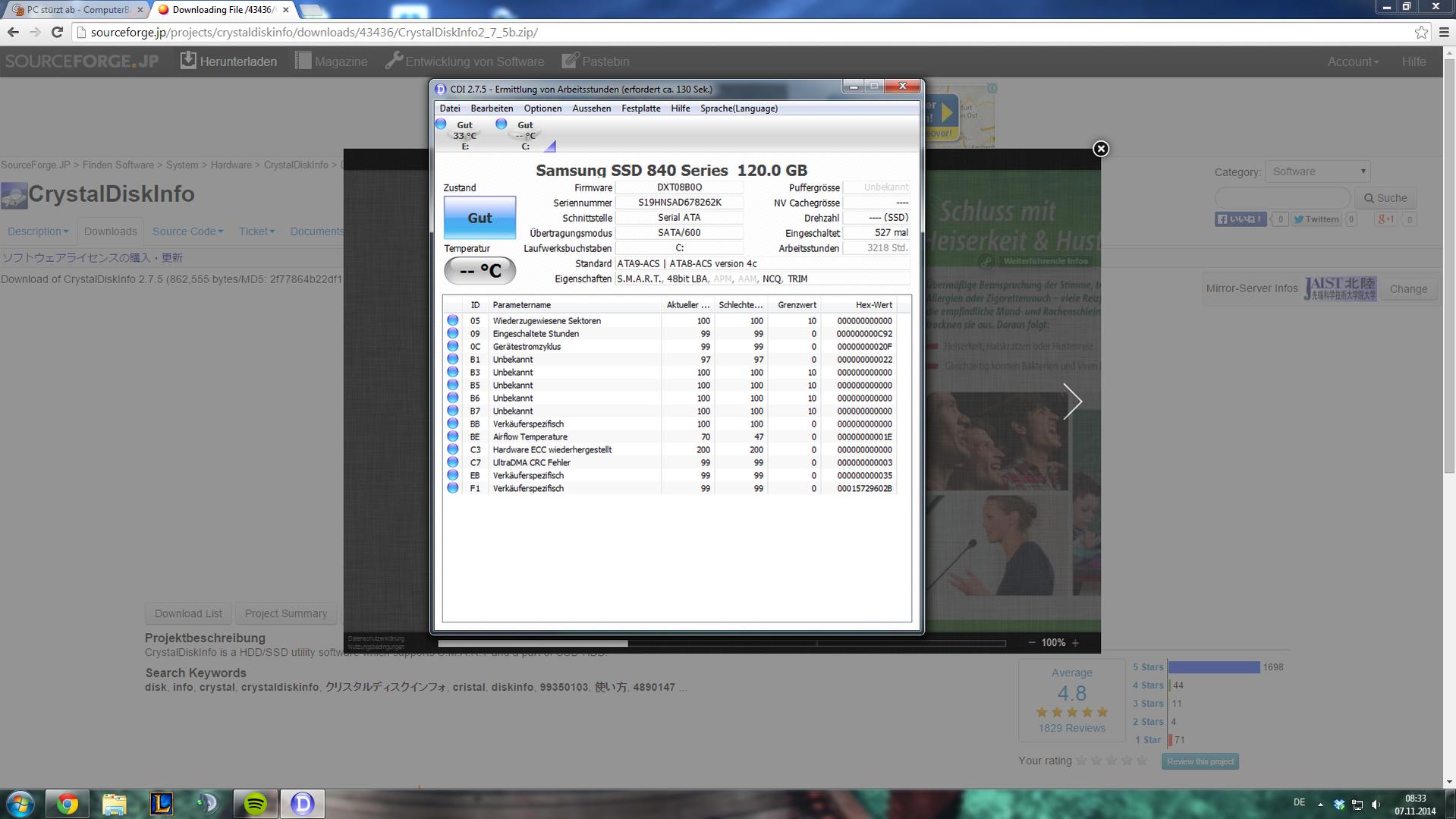Open the Download List tab
This screenshot has width=1456, height=819.
coord(188,613)
